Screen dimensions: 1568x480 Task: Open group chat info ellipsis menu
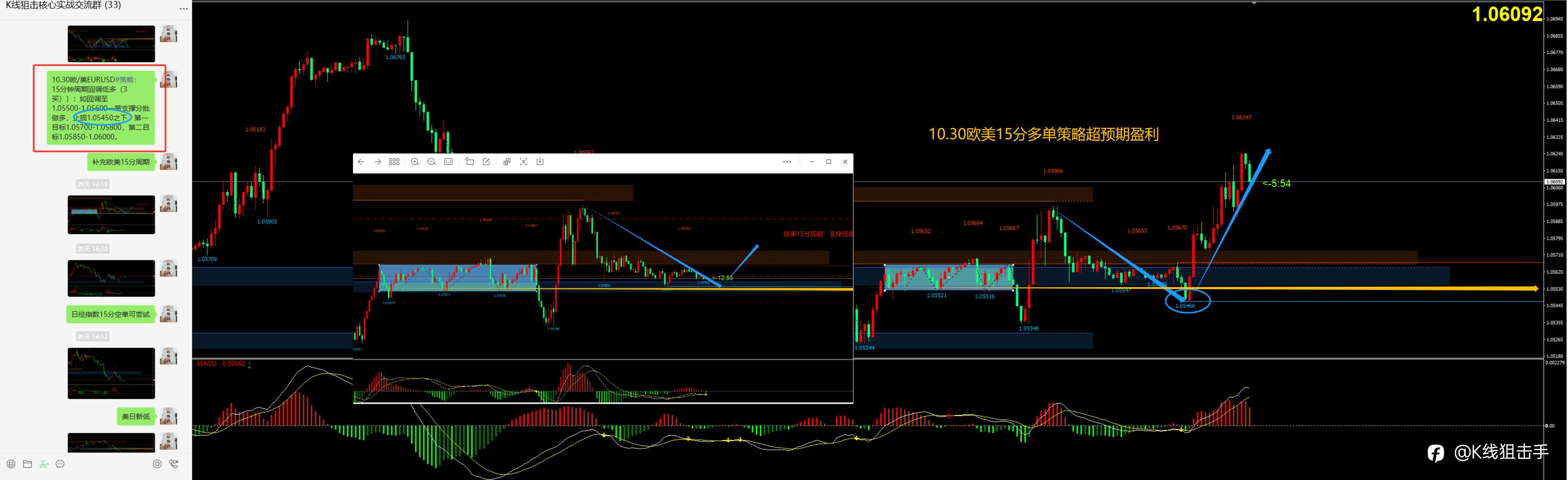(x=184, y=9)
